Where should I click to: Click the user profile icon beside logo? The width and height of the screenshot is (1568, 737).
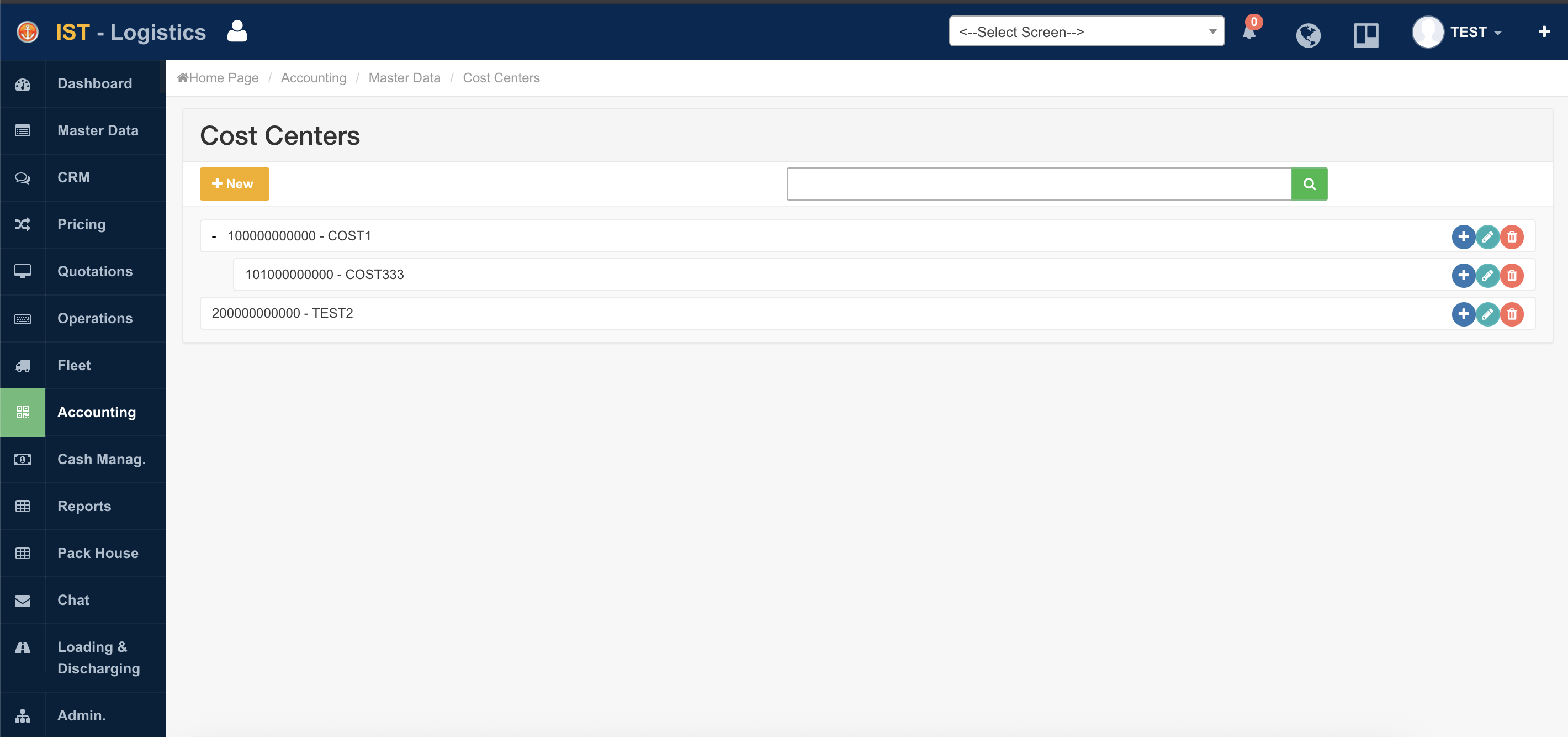[x=237, y=31]
